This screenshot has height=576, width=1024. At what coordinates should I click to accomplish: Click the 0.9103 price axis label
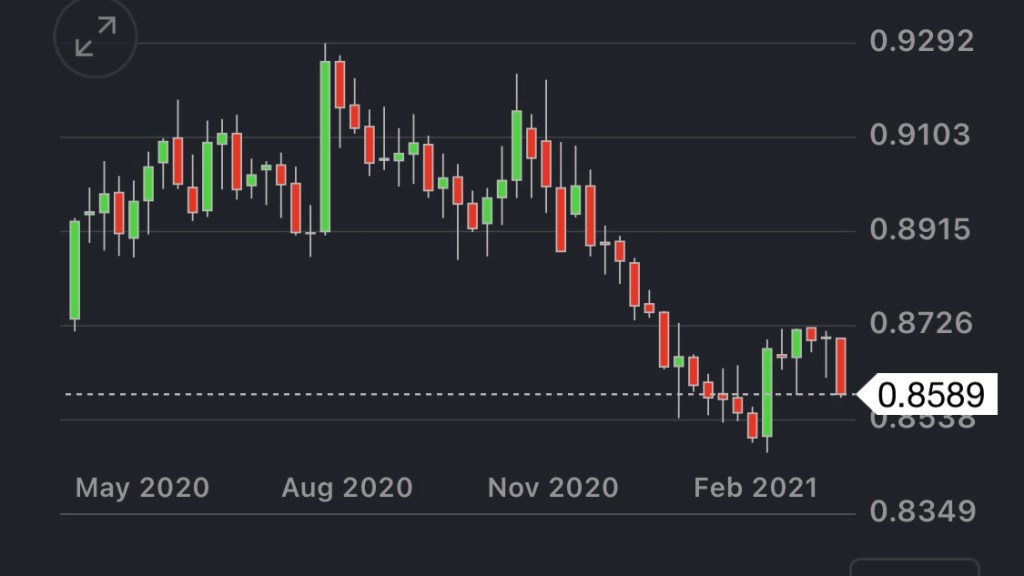coord(920,135)
